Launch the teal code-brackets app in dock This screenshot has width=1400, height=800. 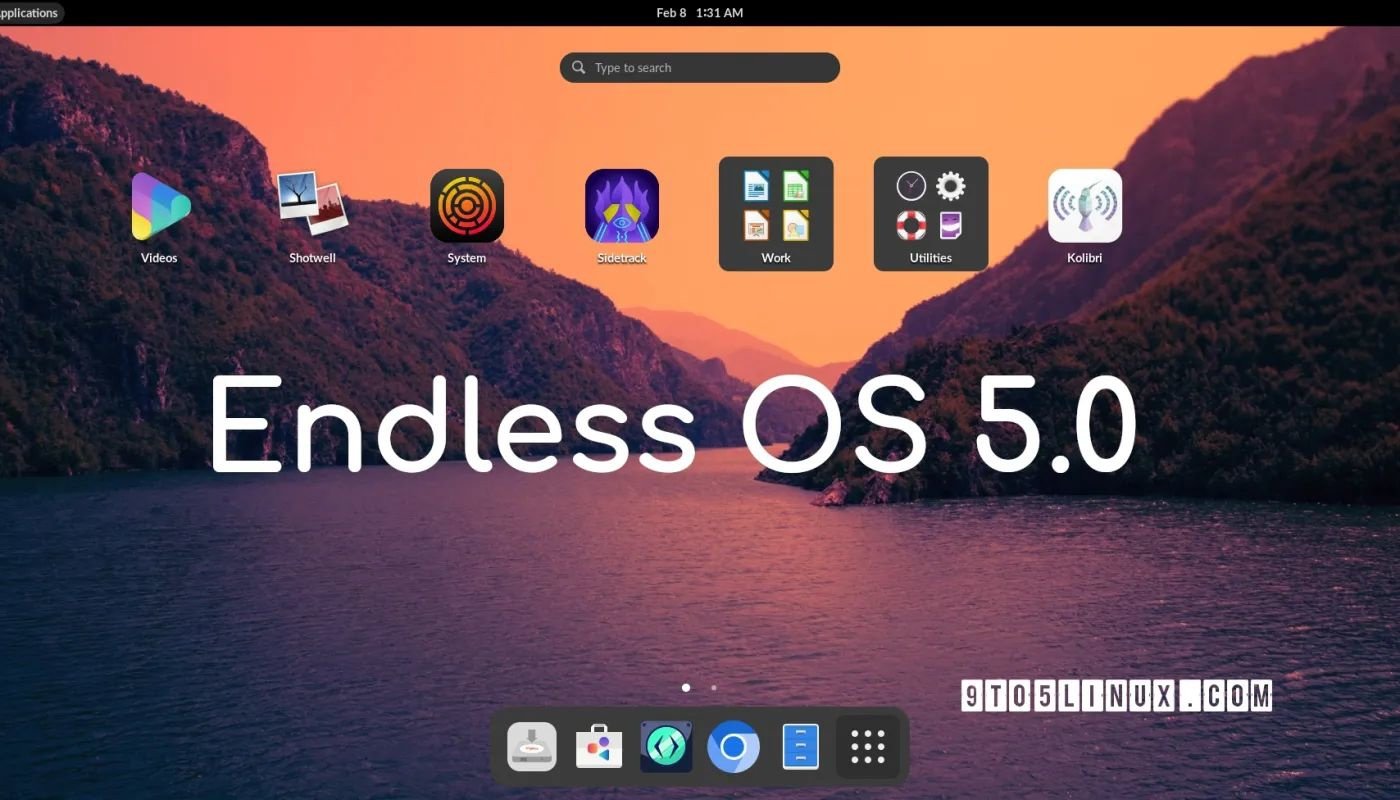click(x=666, y=746)
